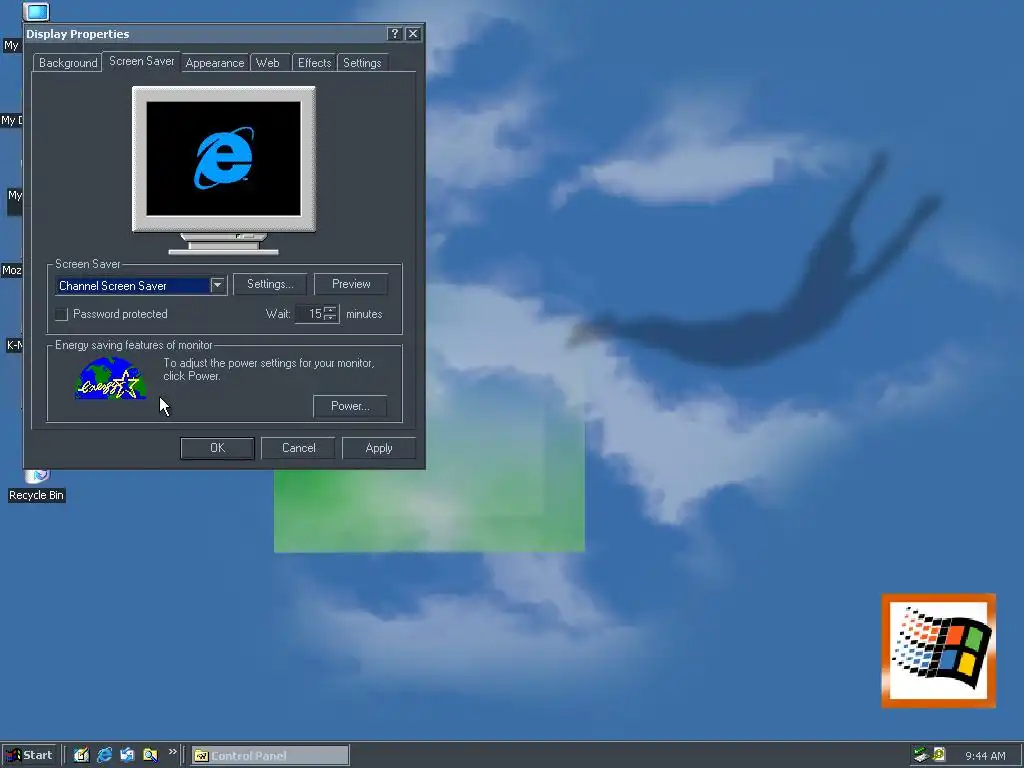Viewport: 1024px width, 768px height.
Task: Click the key document tray icon
Action: tap(939, 755)
